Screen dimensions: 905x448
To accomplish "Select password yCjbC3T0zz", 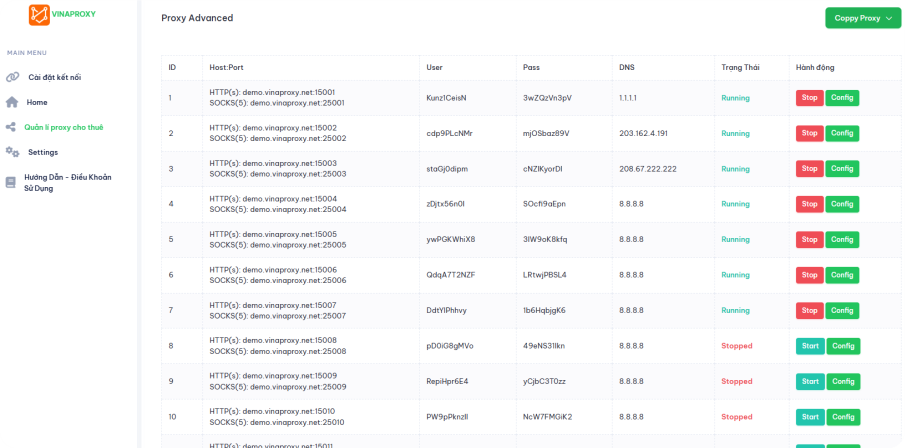I will 544,382.
